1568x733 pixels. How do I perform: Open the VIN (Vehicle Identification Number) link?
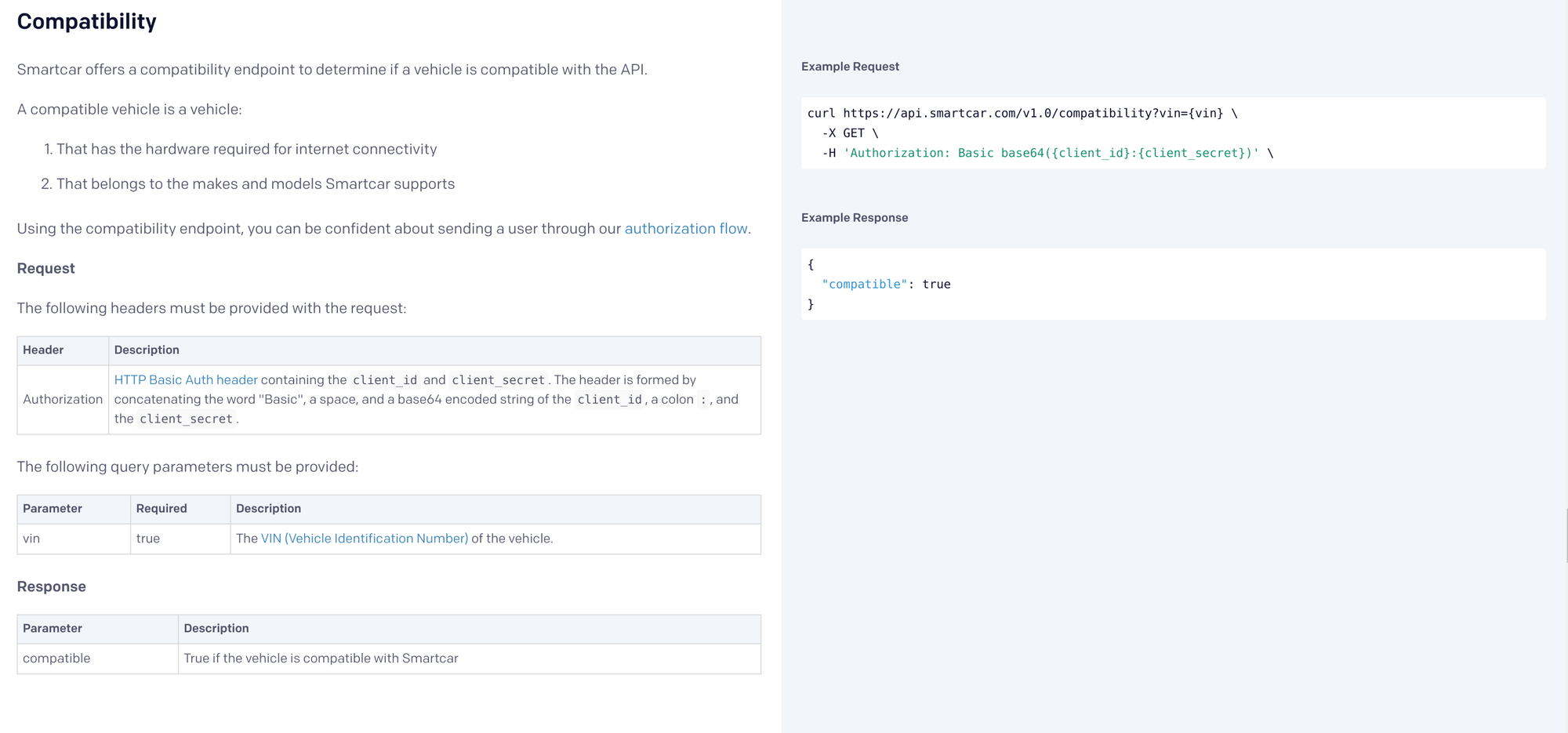pyautogui.click(x=365, y=539)
